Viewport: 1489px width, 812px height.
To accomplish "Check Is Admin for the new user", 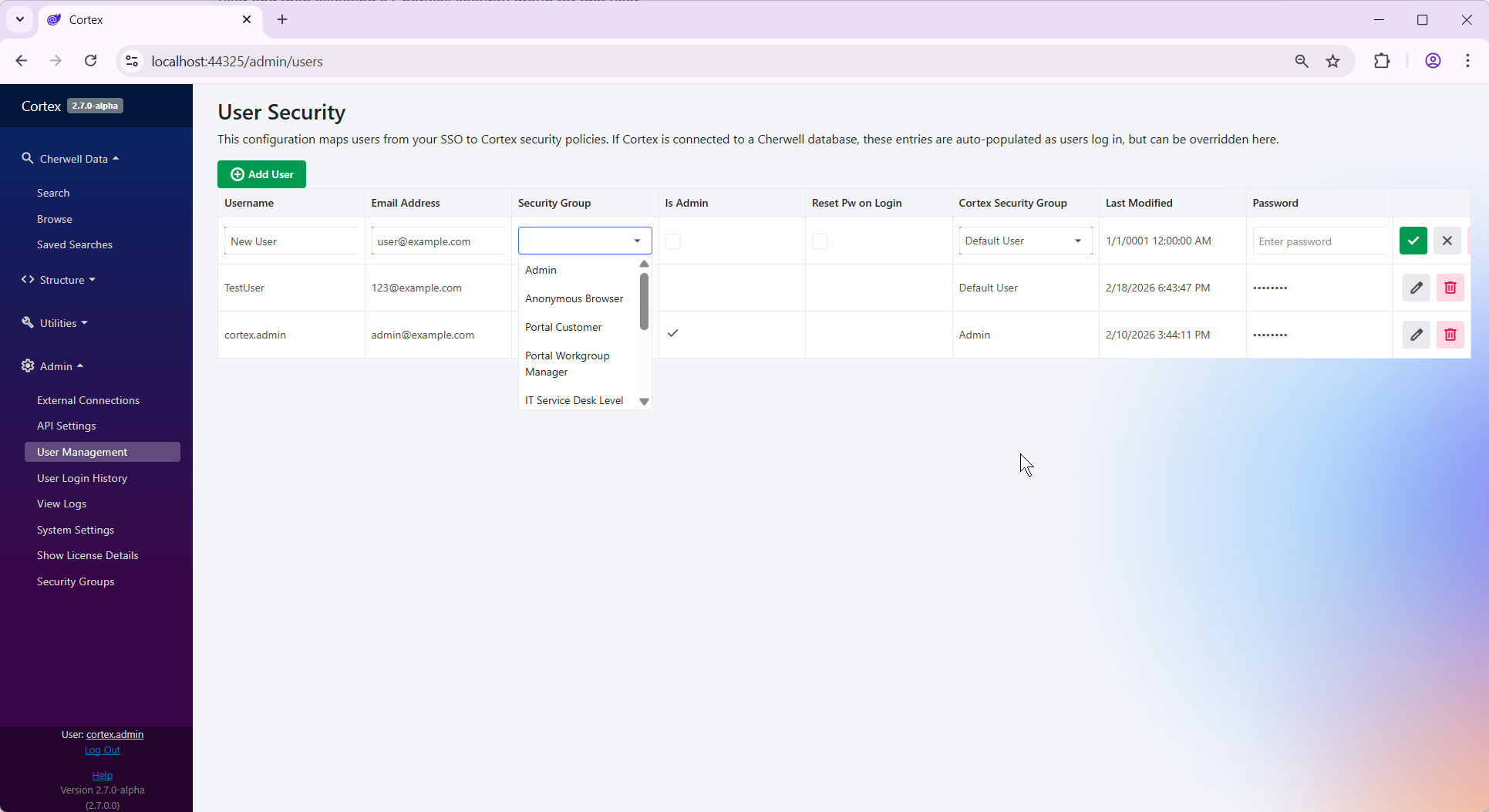I will (672, 241).
